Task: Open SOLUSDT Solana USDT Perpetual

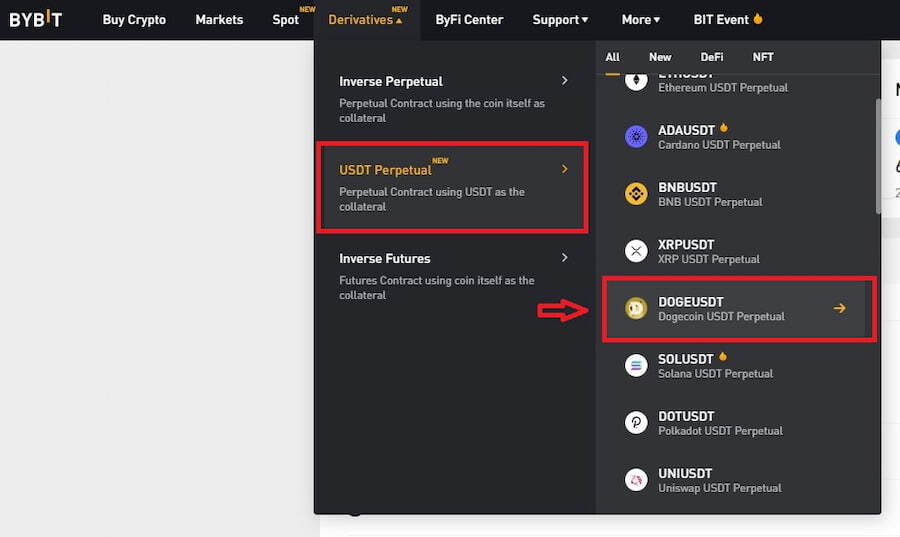Action: coord(738,365)
